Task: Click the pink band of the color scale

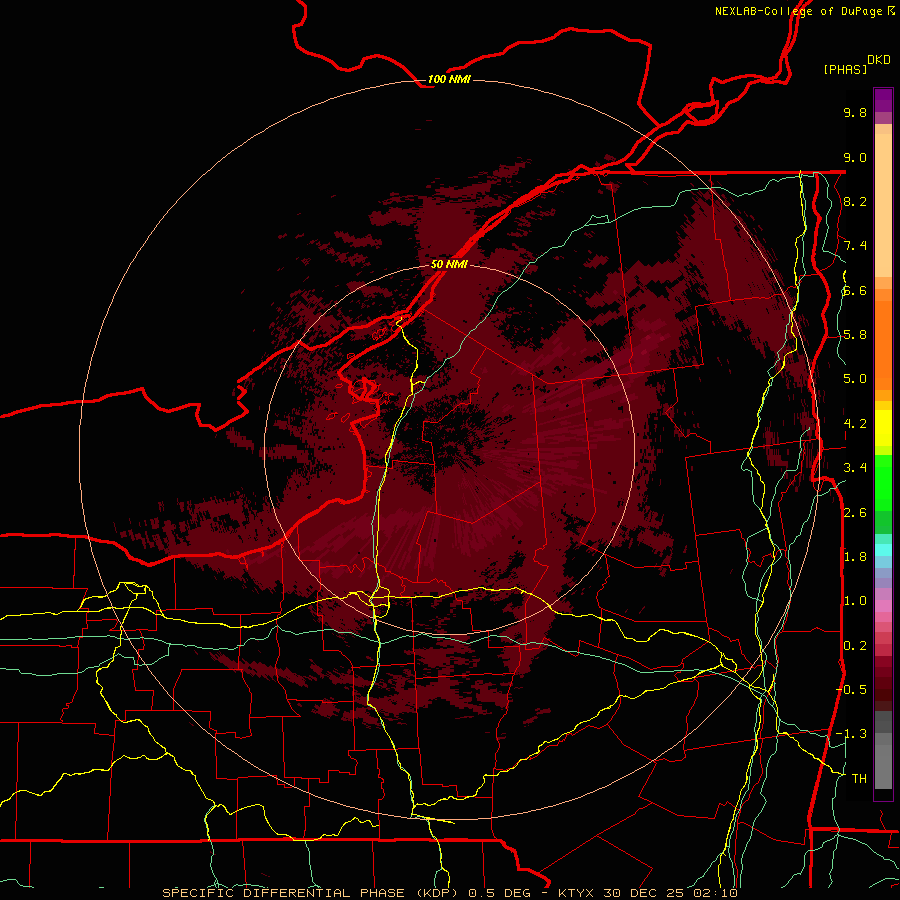Action: pyautogui.click(x=883, y=606)
